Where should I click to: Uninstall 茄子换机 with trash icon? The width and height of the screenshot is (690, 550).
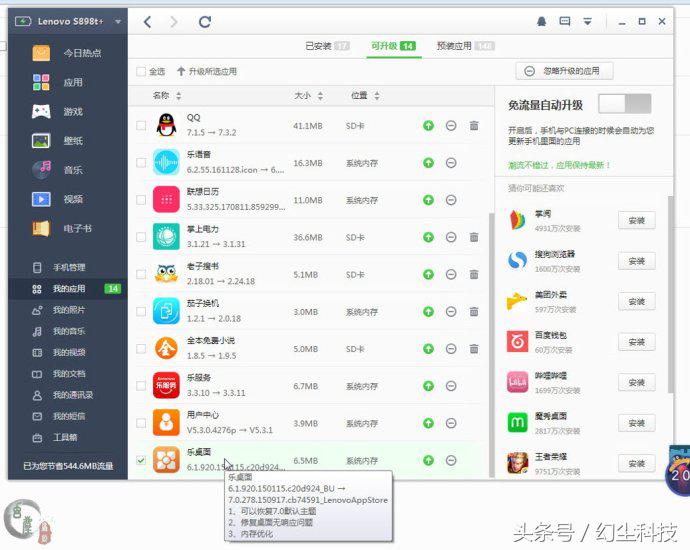[474, 312]
